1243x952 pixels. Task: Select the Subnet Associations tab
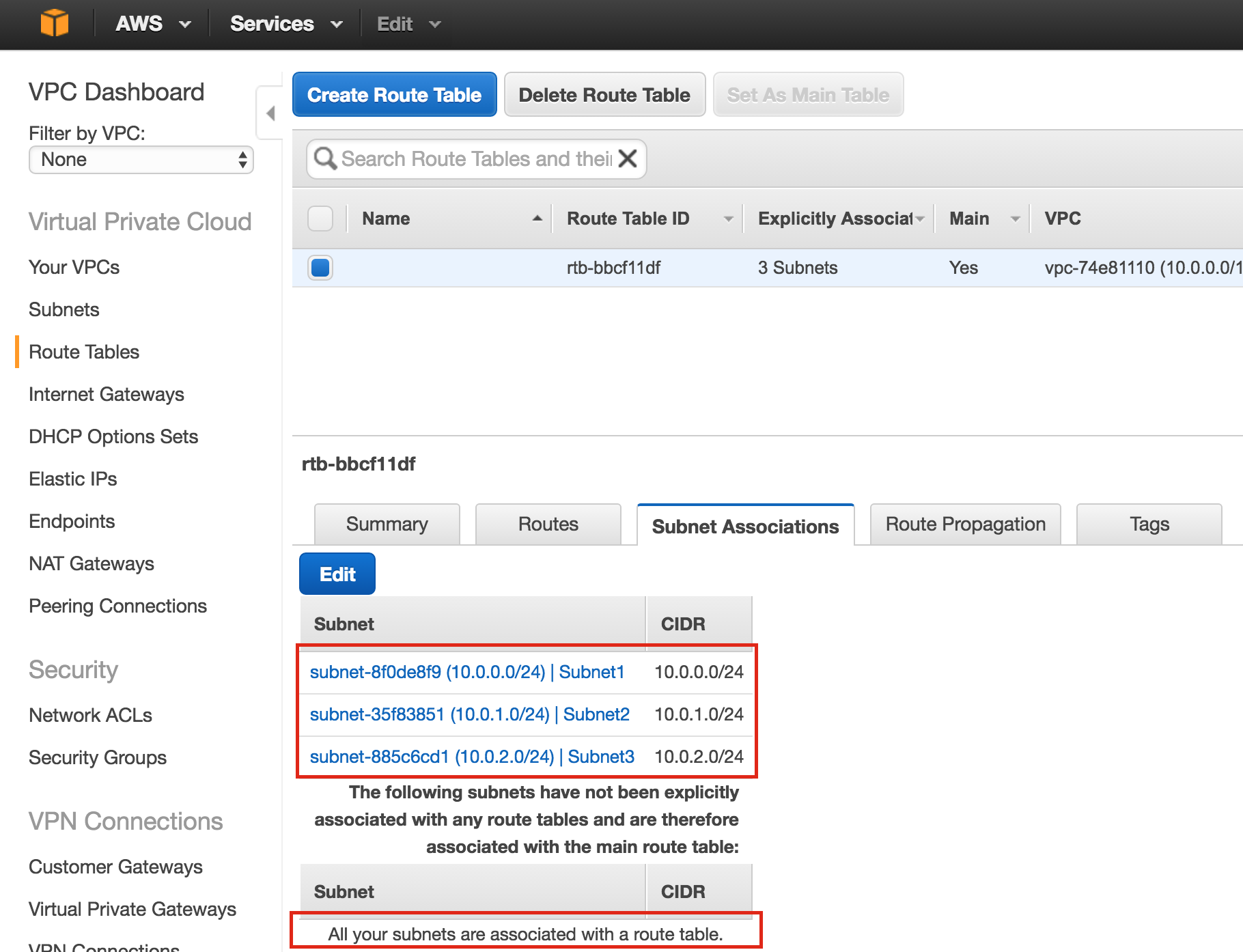pyautogui.click(x=746, y=526)
